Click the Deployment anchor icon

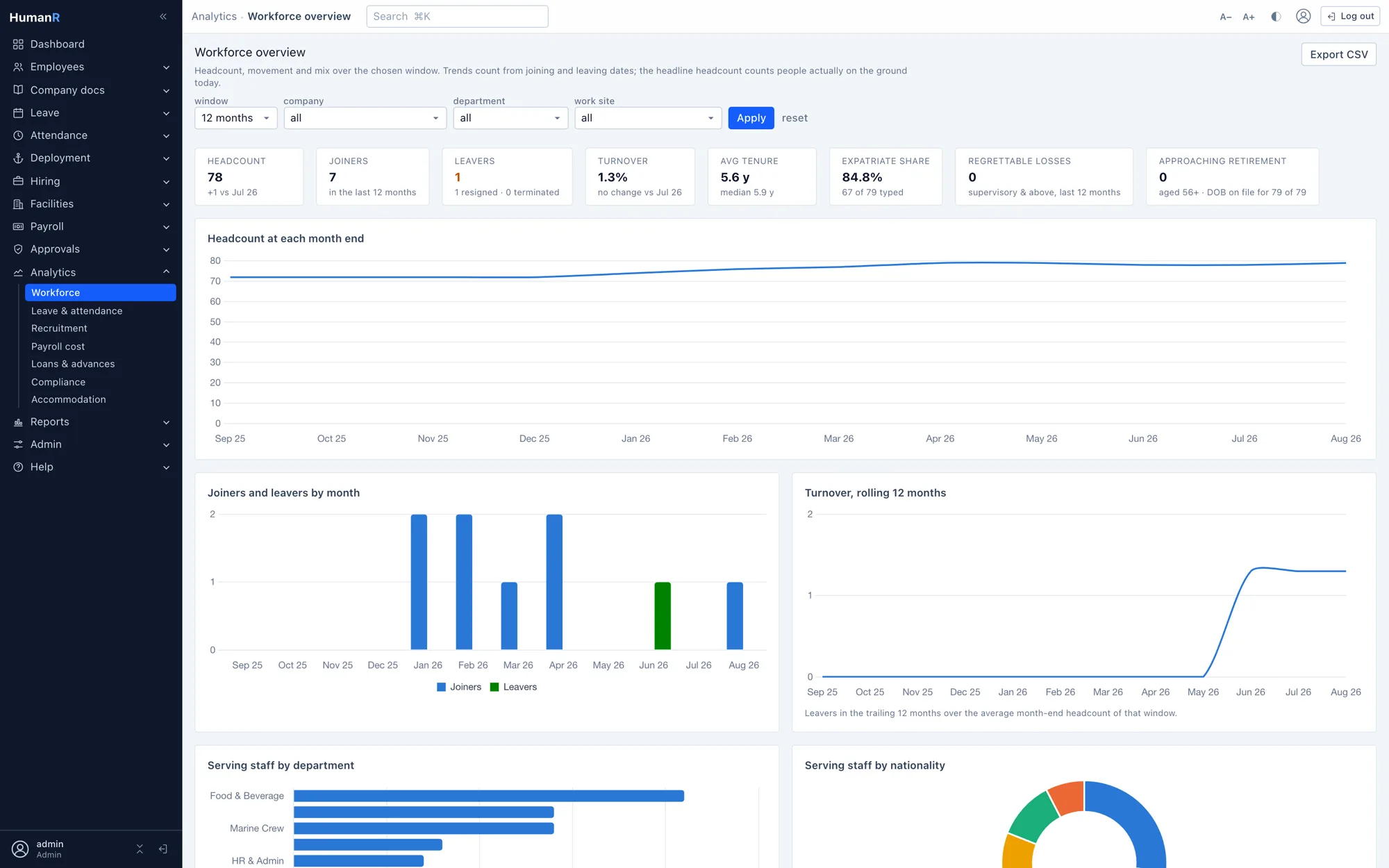[18, 158]
